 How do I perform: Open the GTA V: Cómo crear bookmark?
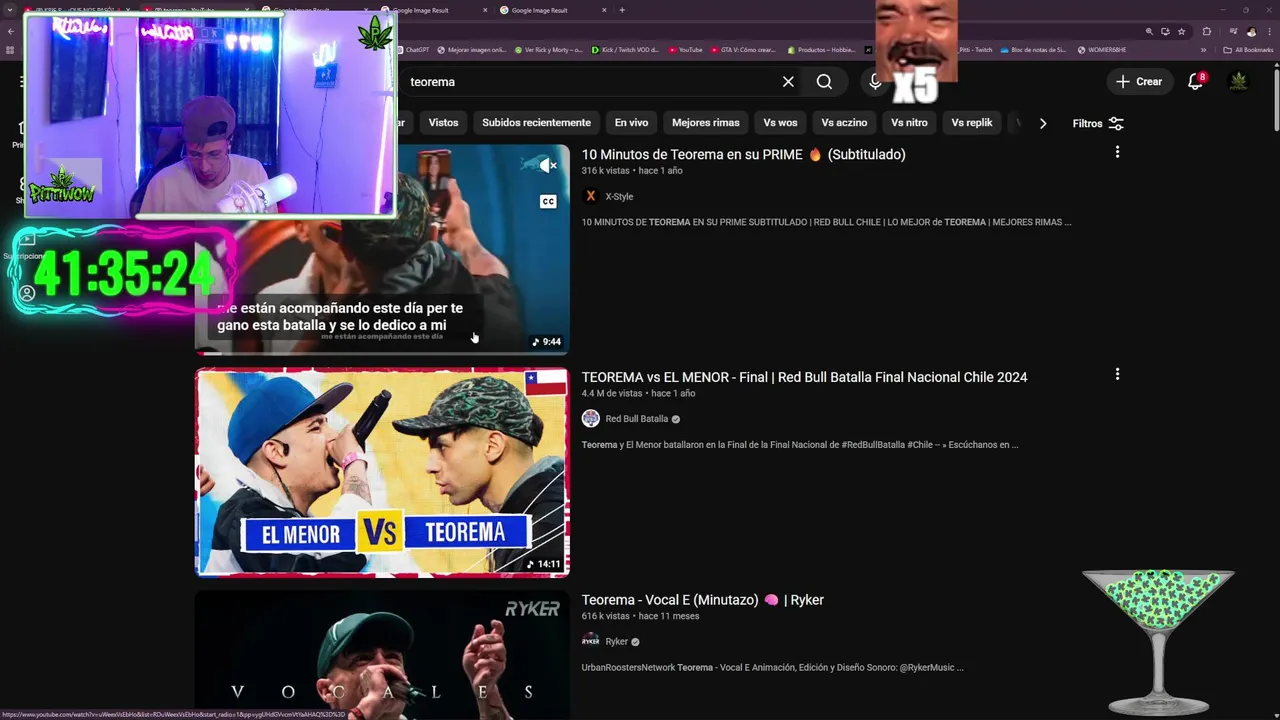click(x=742, y=50)
